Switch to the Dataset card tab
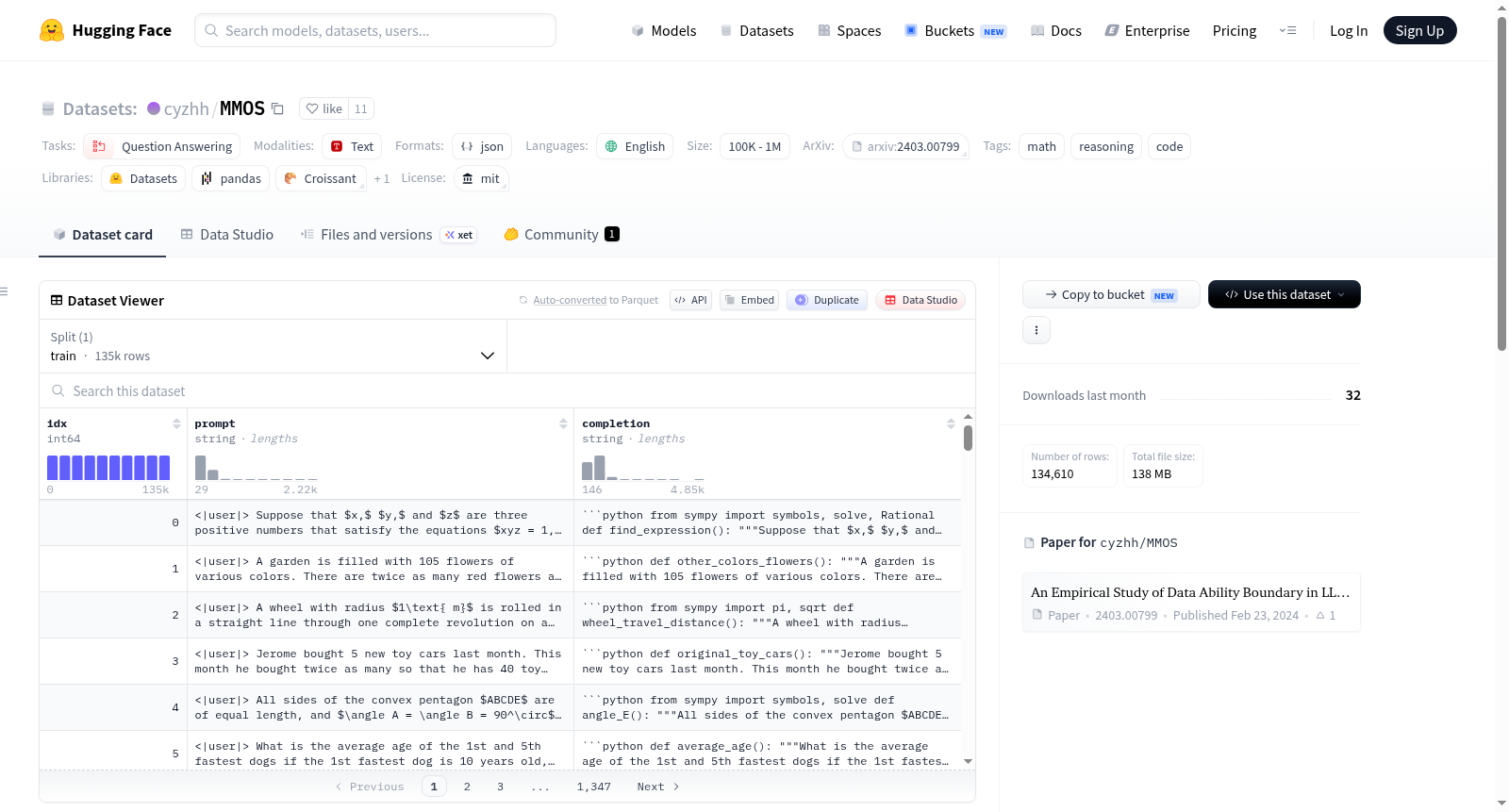Image resolution: width=1509 pixels, height=812 pixels. 103,235
